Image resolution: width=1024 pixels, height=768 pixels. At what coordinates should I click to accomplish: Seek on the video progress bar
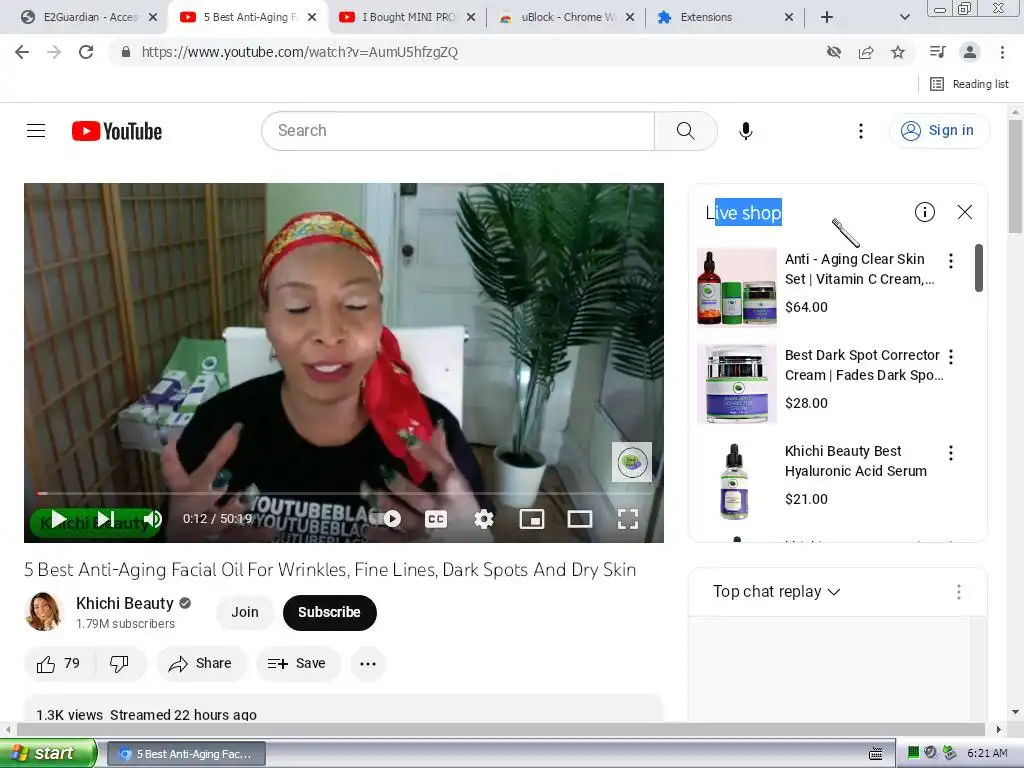(x=344, y=493)
